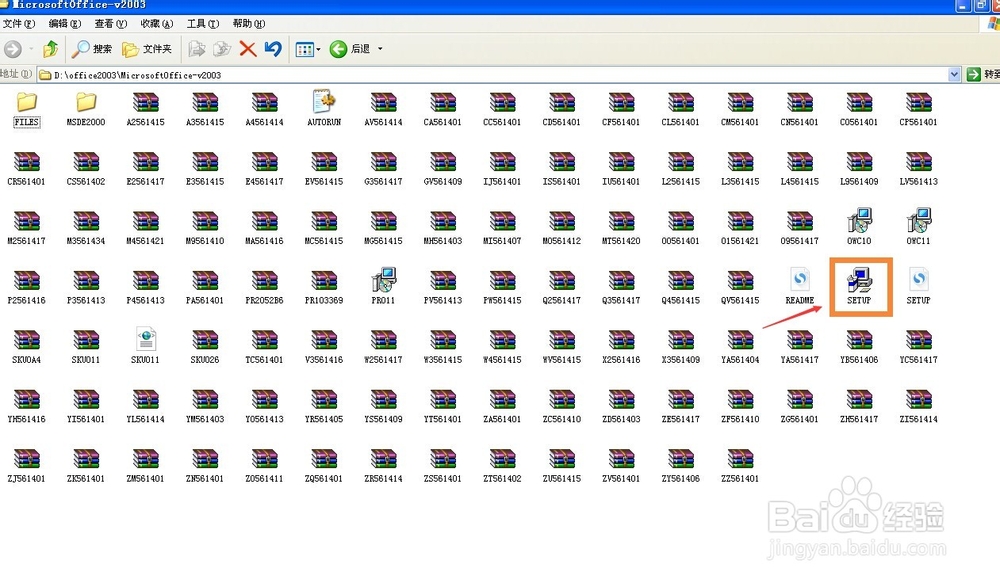Viewport: 1000px width, 583px height.
Task: Open the 帮助 menu
Action: (x=248, y=24)
